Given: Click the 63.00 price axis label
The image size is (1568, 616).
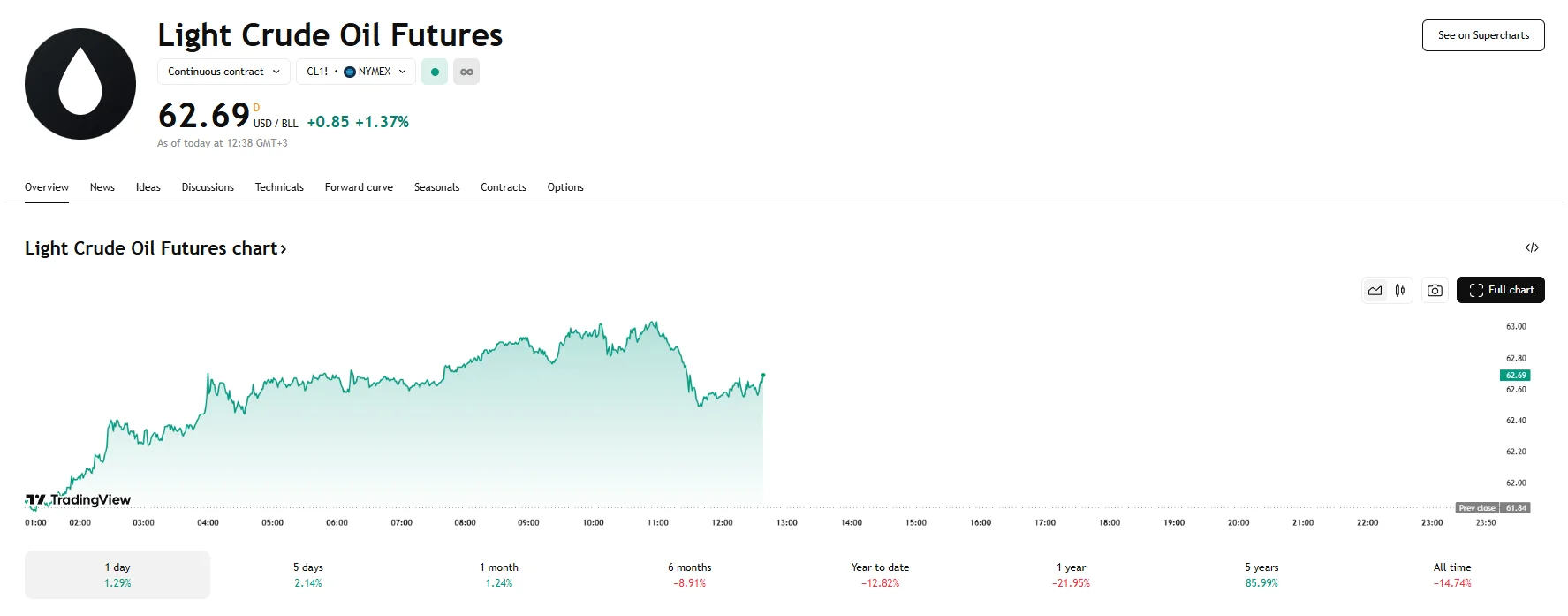Looking at the screenshot, I should click(1516, 327).
